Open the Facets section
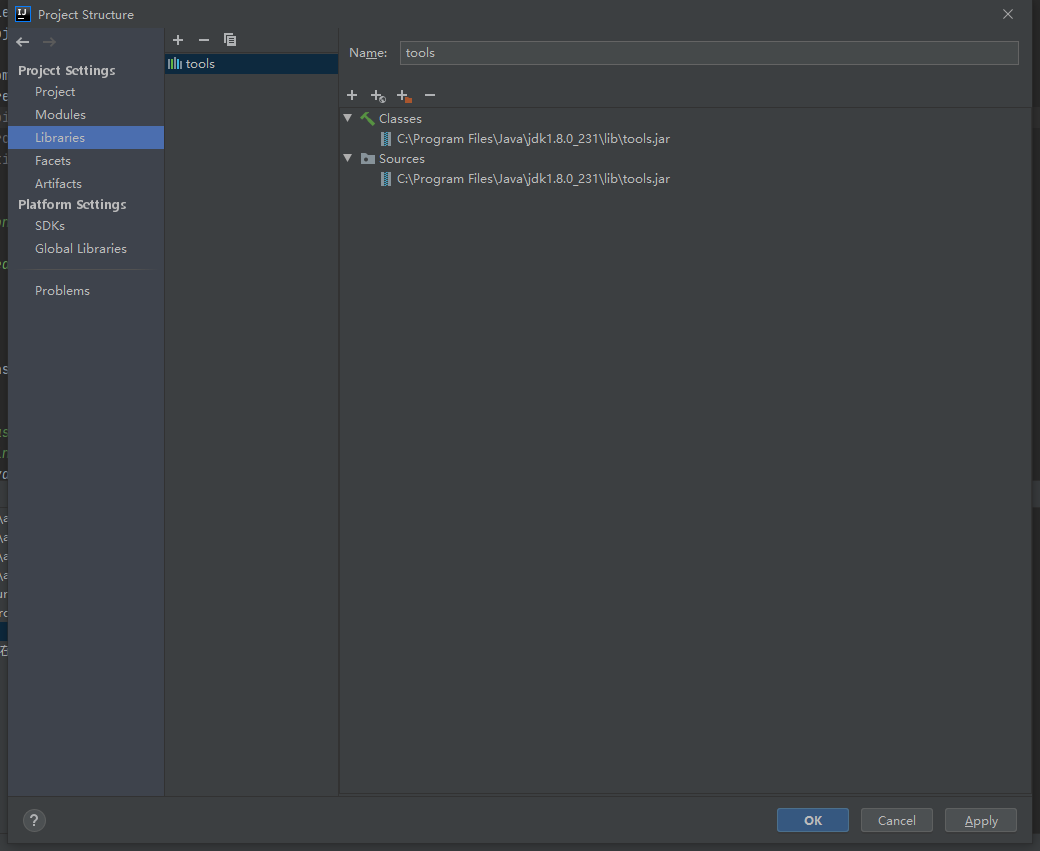Image resolution: width=1040 pixels, height=851 pixels. click(x=53, y=161)
